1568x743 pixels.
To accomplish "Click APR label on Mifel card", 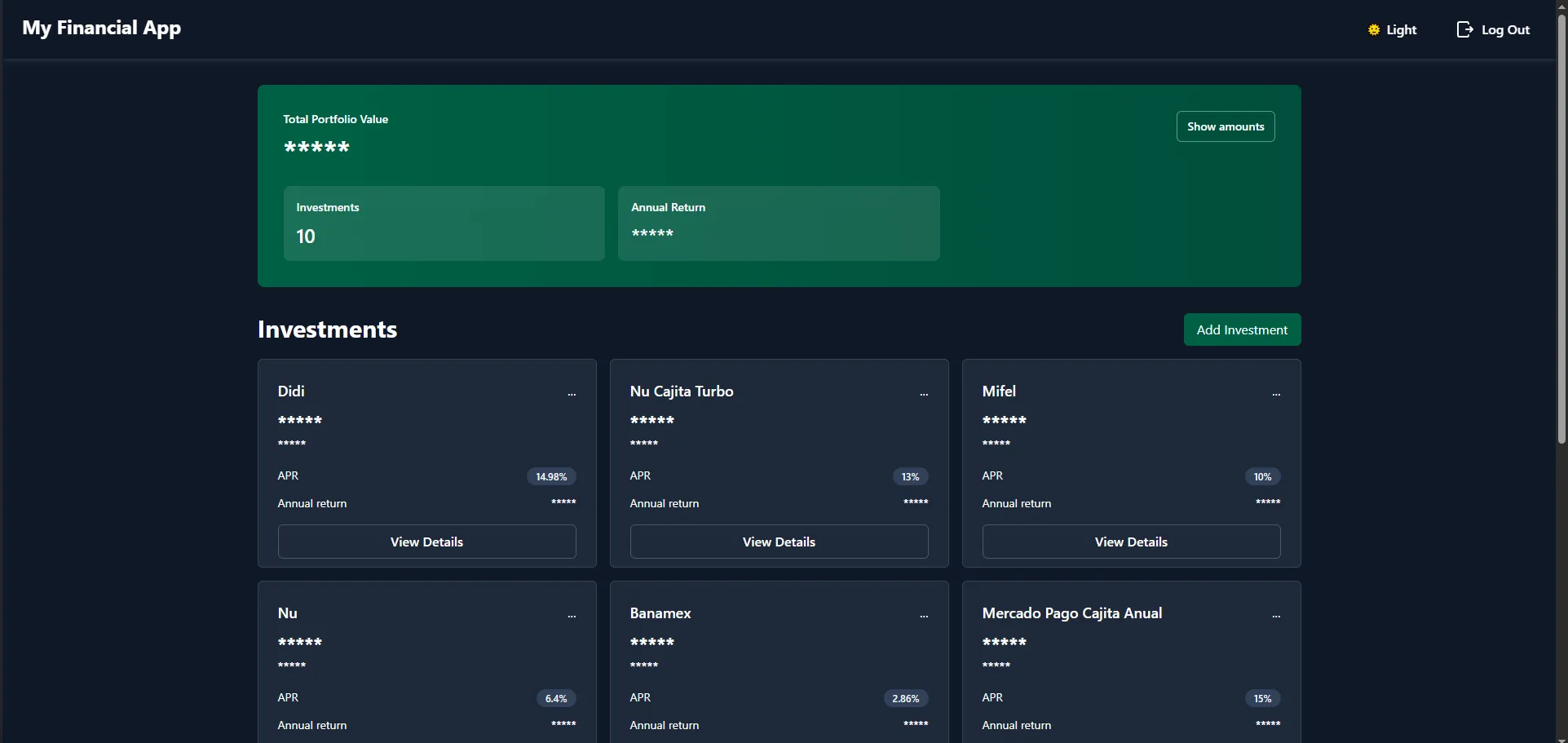I will click(992, 475).
